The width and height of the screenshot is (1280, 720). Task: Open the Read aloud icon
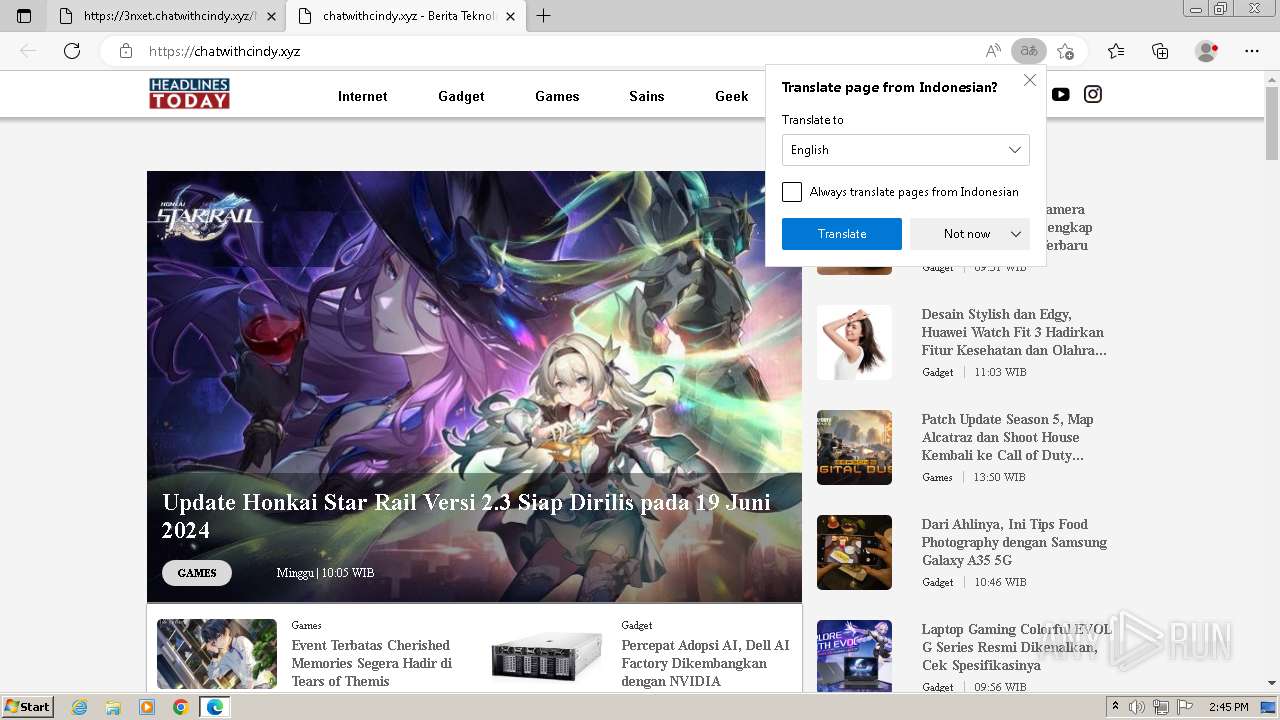(x=993, y=51)
